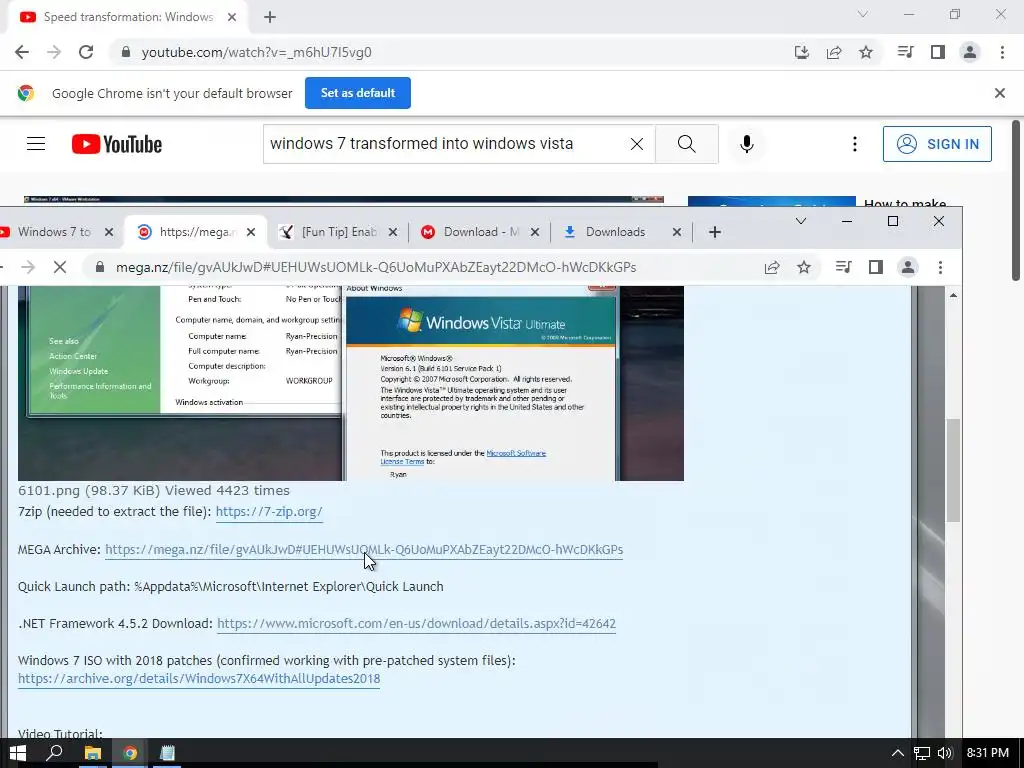Click YouTube page vertical scrollbar
Image resolution: width=1024 pixels, height=768 pixels.
click(x=1016, y=200)
